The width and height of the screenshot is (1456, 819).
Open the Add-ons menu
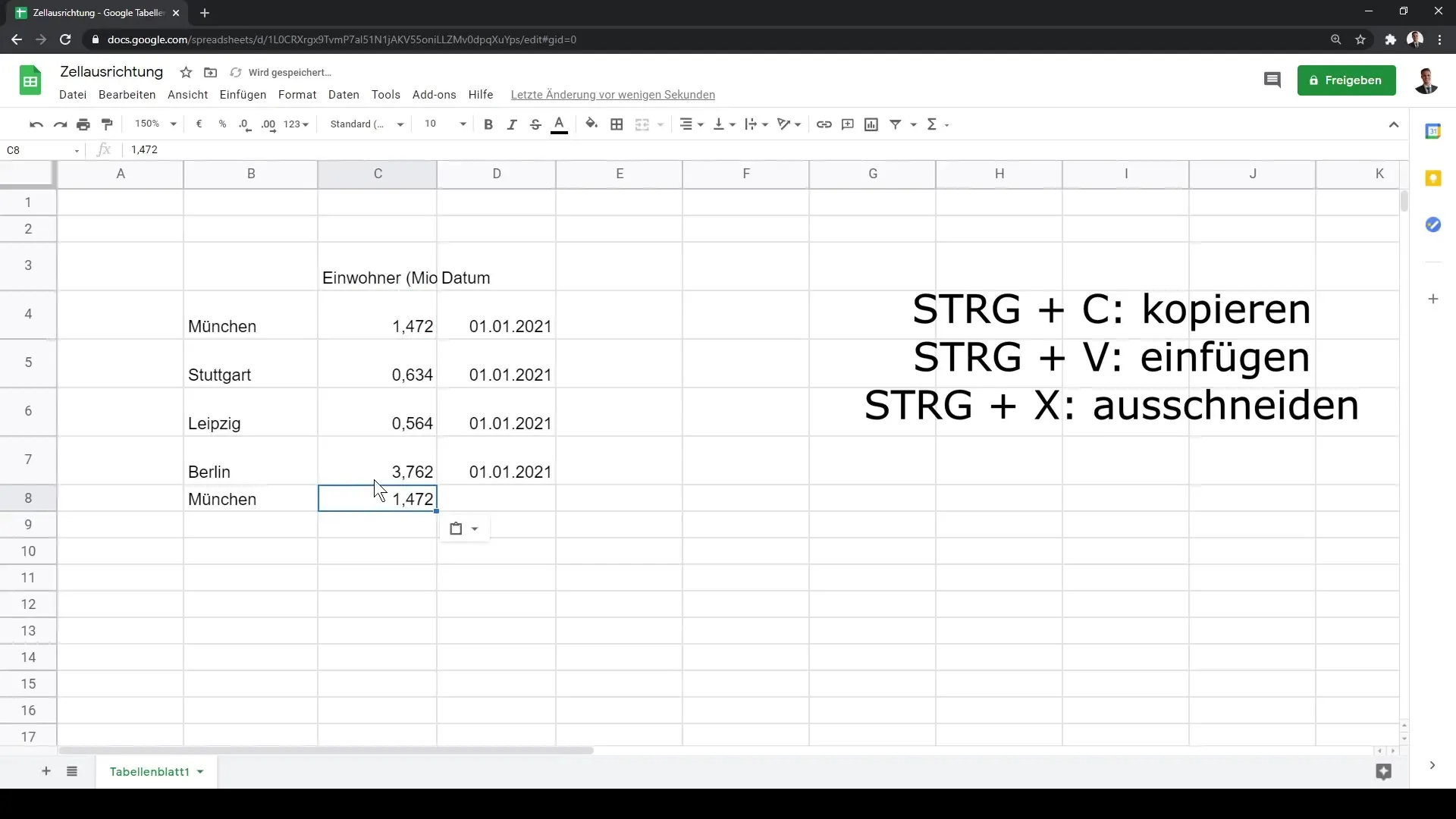click(x=435, y=95)
